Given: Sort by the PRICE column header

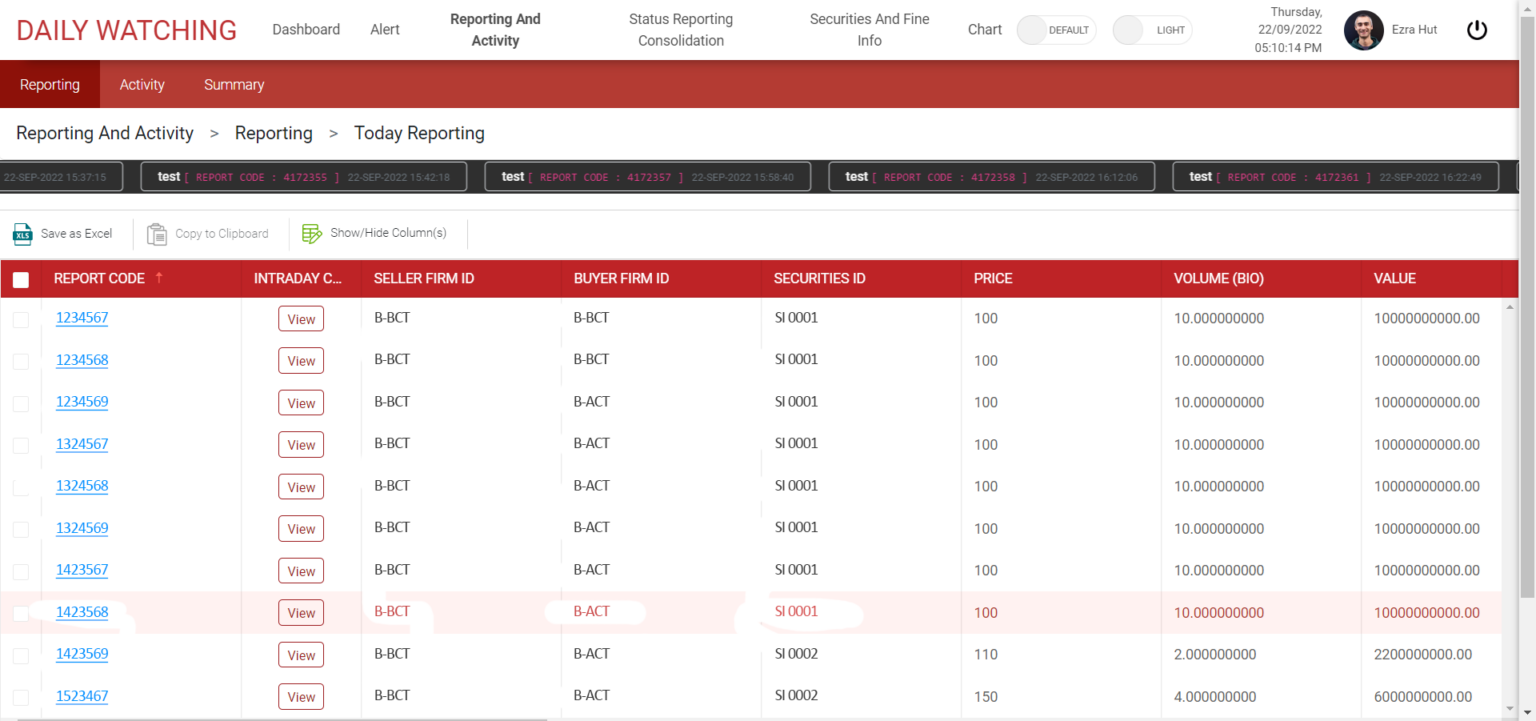Looking at the screenshot, I should click(993, 279).
